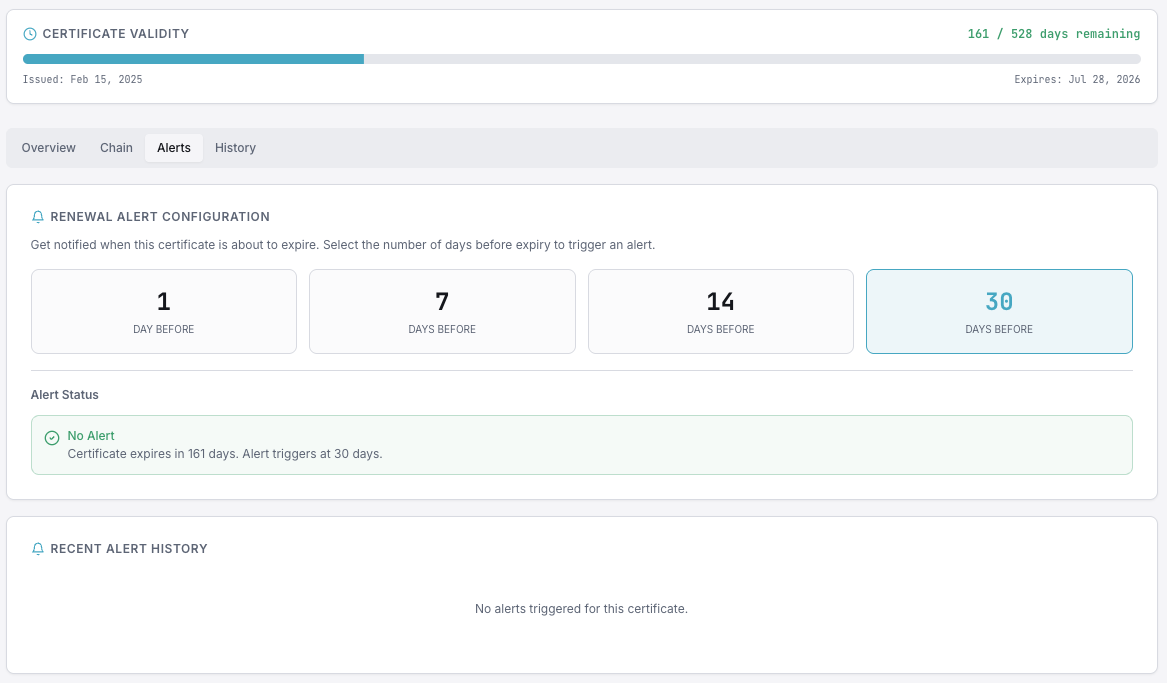Click the 'Certificate expires in 161 days' message
Screen dimensions: 1167x683
[x=225, y=453]
